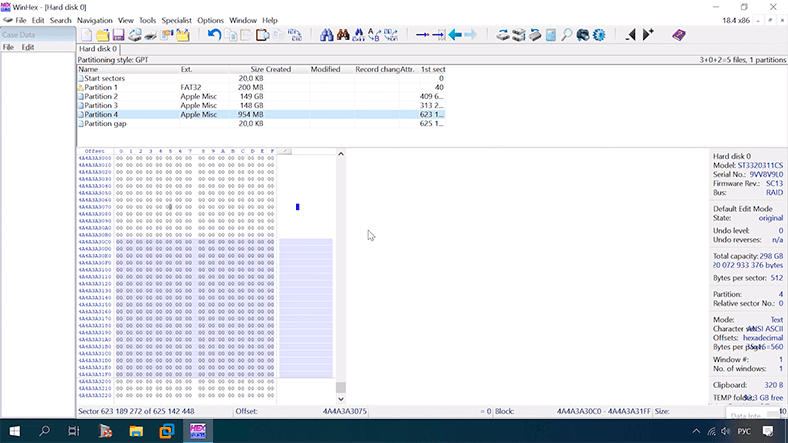Screen dimensions: 788x443
Task: Click the black right triangle toolbar icon
Action: [648, 35]
